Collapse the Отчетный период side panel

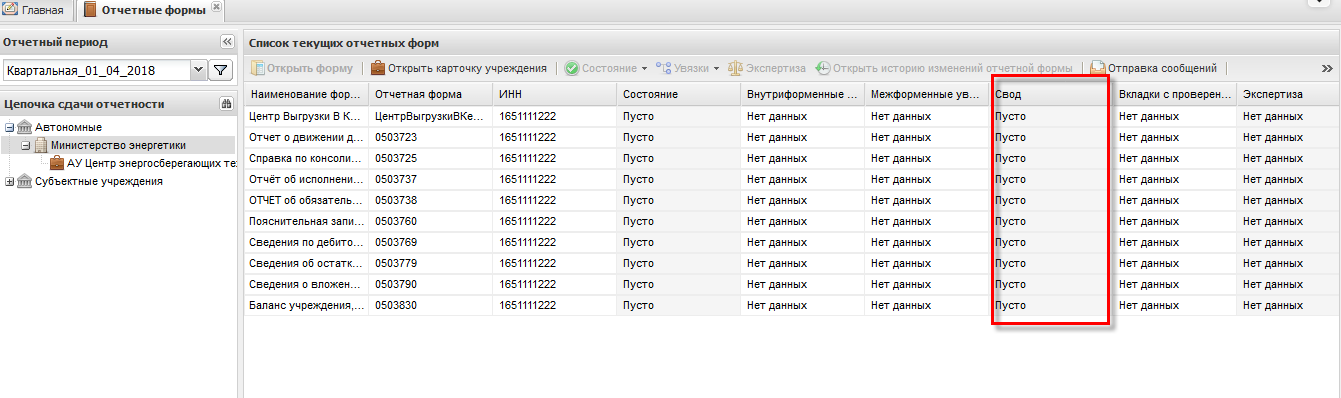tap(226, 42)
